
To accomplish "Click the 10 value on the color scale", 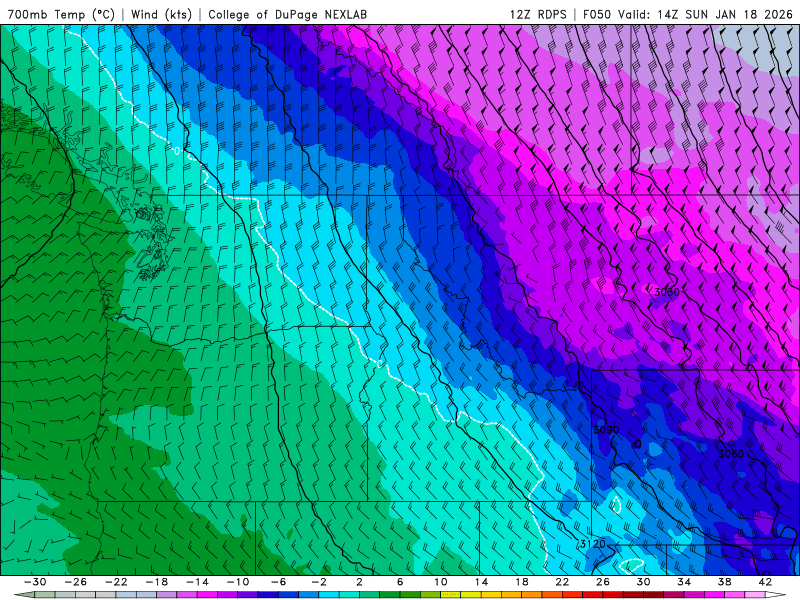I will coord(441,582).
